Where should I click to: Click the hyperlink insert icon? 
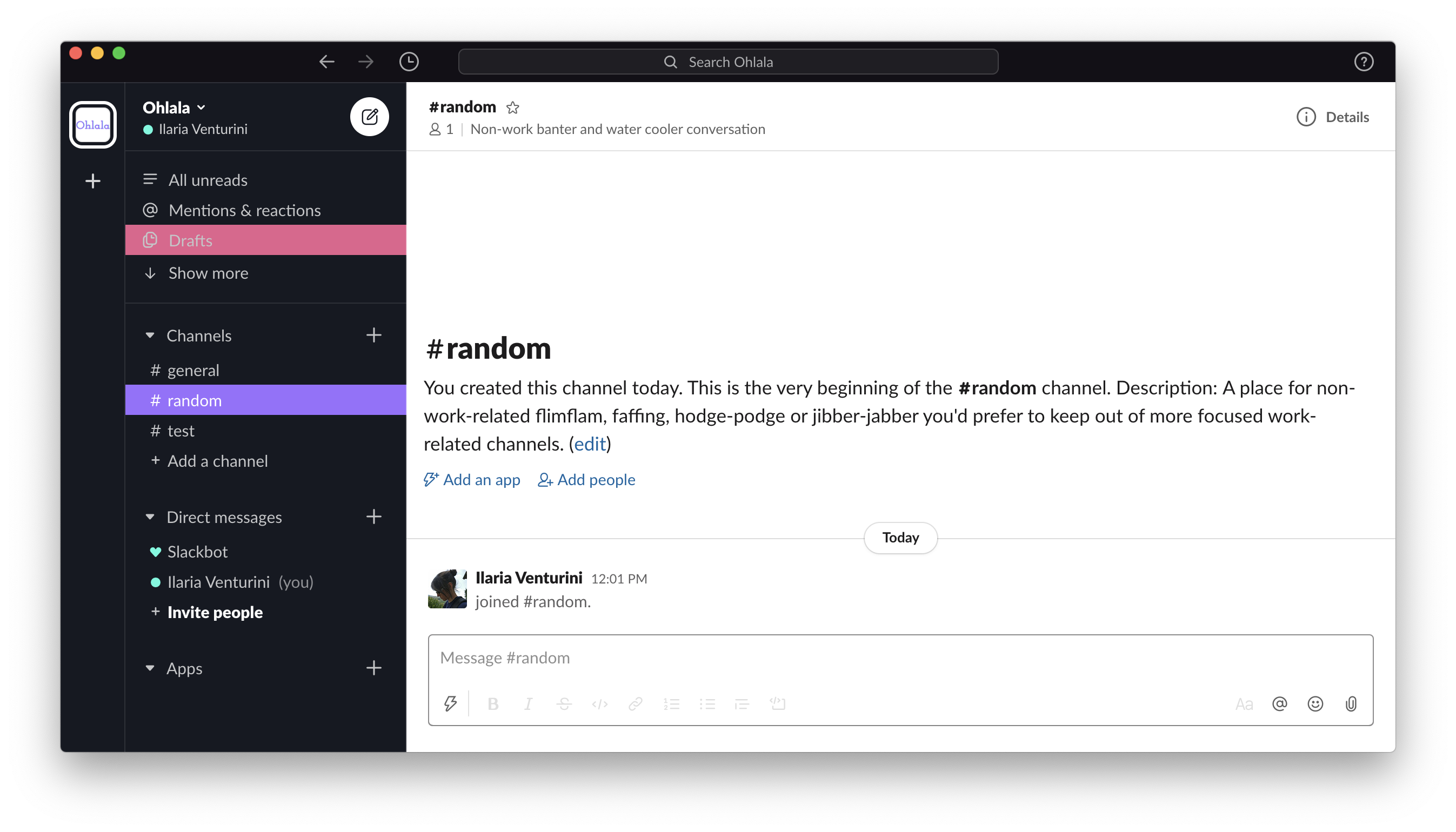pyautogui.click(x=634, y=703)
